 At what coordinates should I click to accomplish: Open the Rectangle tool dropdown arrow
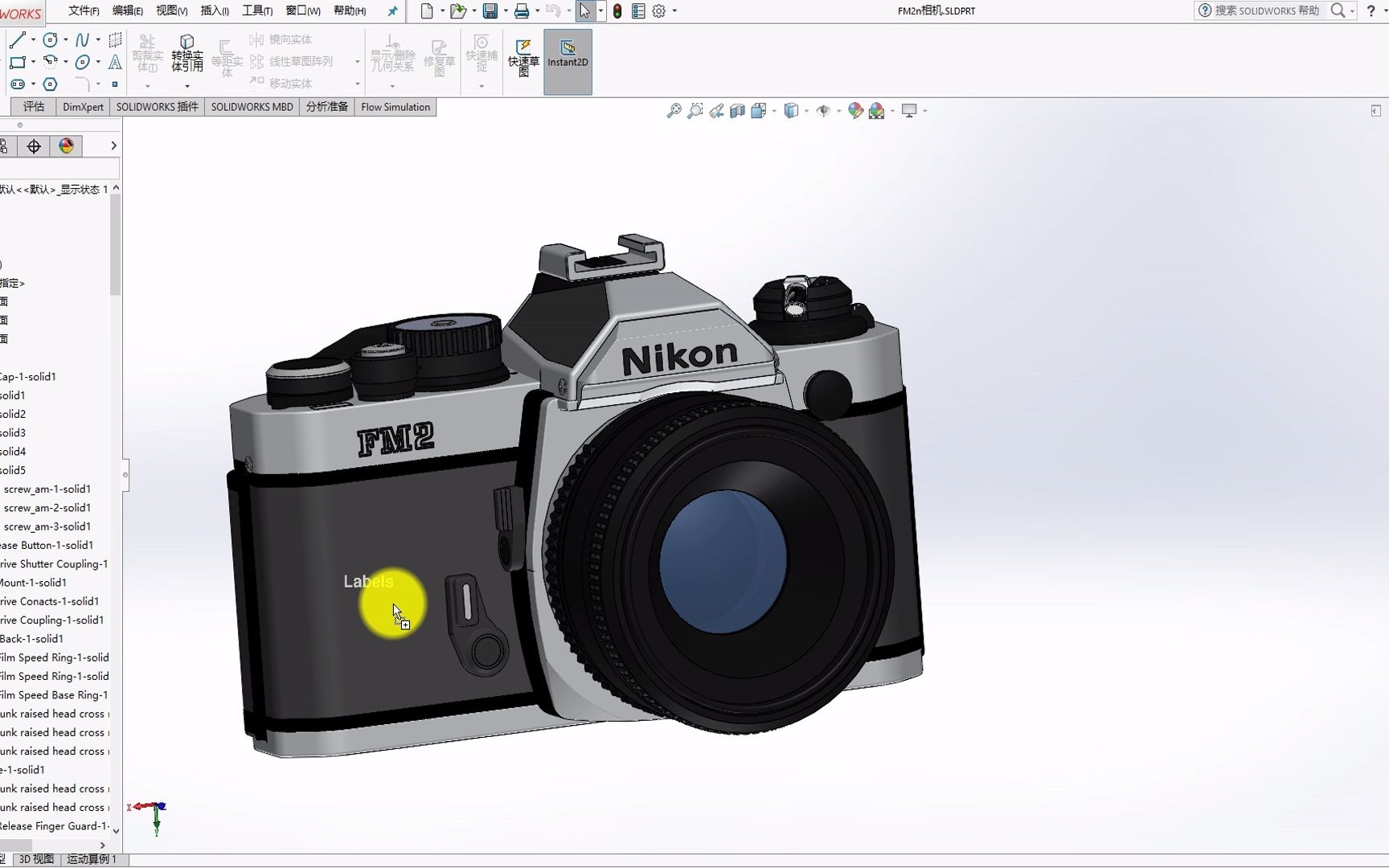[33, 62]
